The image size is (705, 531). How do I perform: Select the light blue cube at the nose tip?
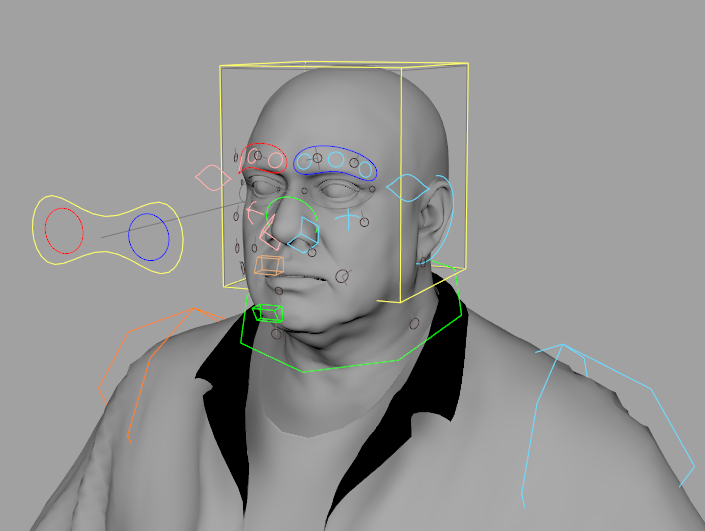coord(303,234)
